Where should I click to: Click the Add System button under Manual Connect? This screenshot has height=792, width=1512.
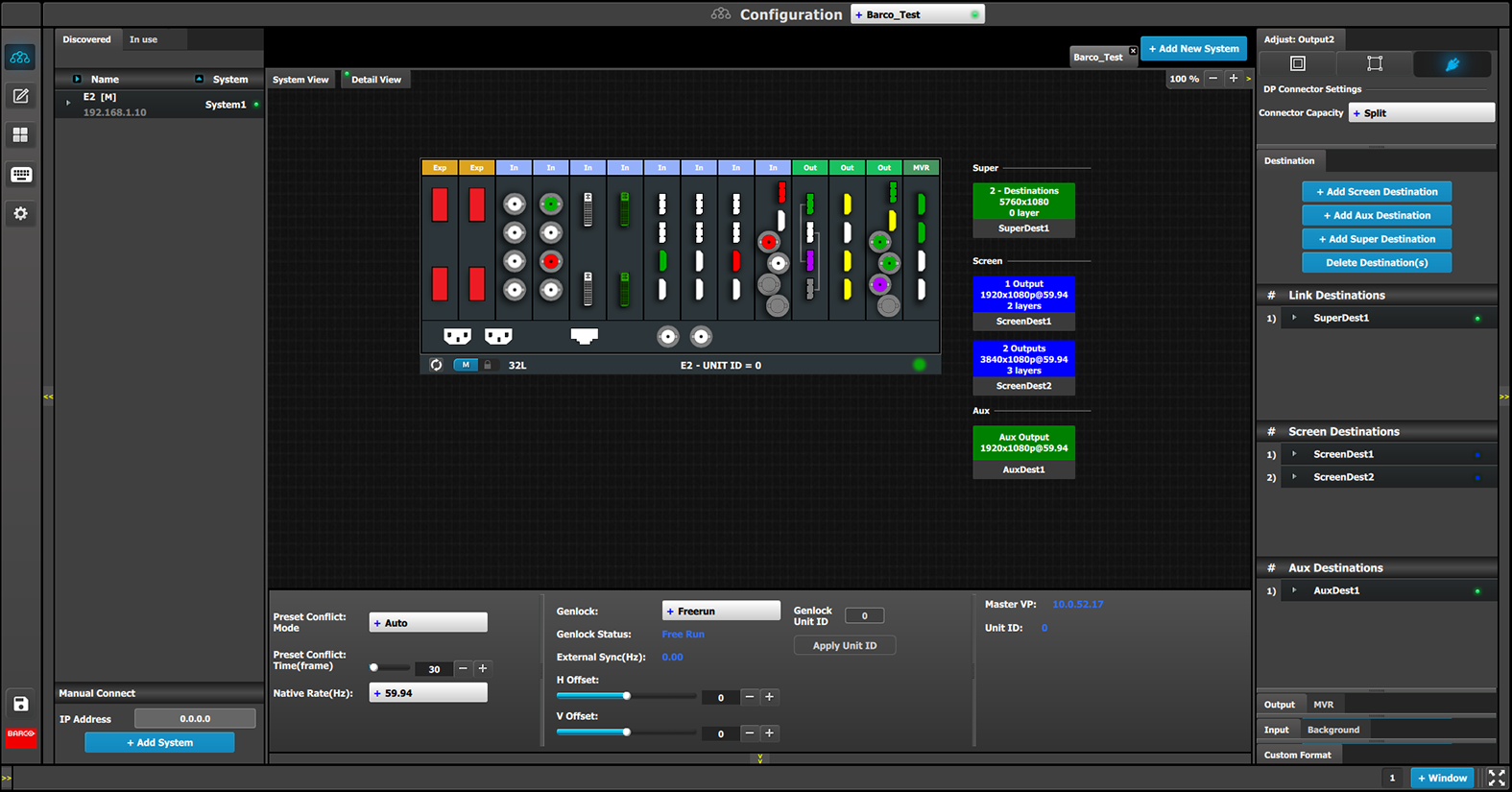point(159,743)
